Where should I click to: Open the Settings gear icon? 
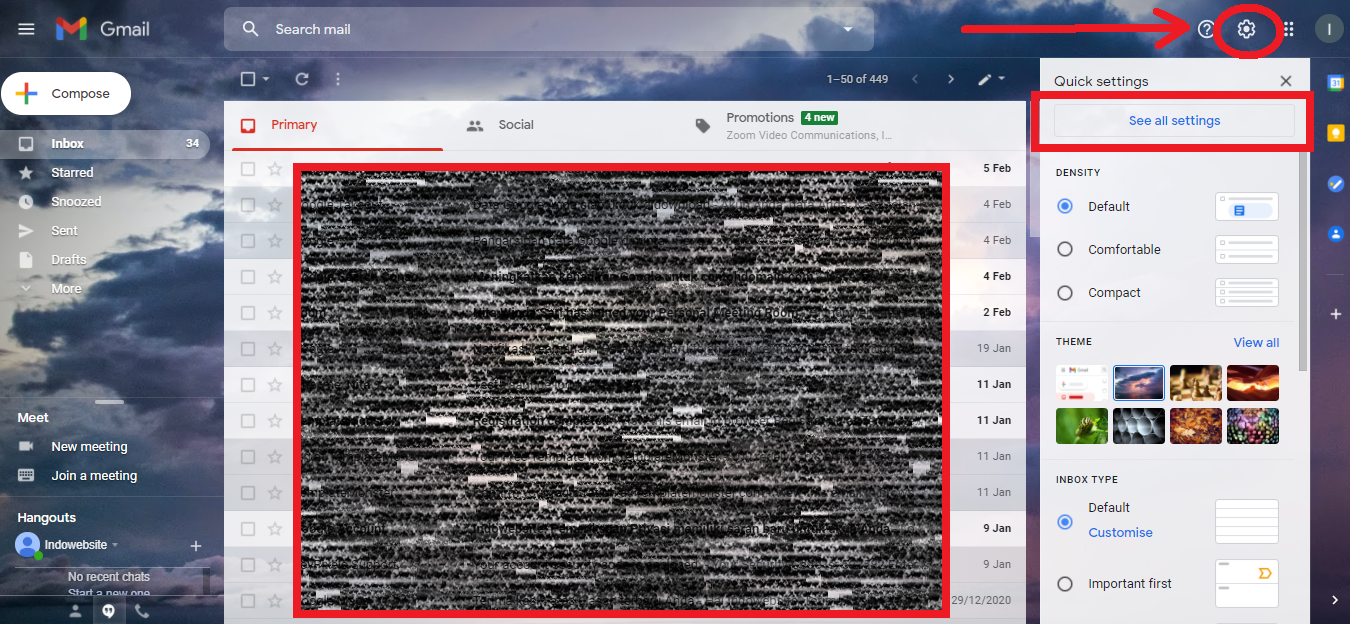point(1246,30)
